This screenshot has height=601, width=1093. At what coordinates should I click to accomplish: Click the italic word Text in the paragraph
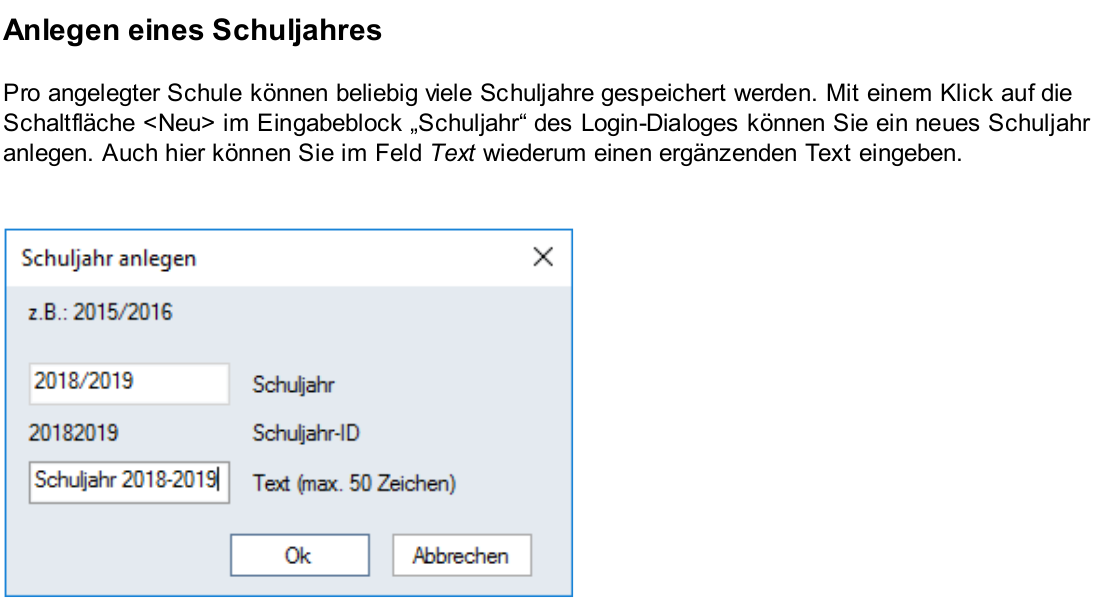click(x=453, y=153)
